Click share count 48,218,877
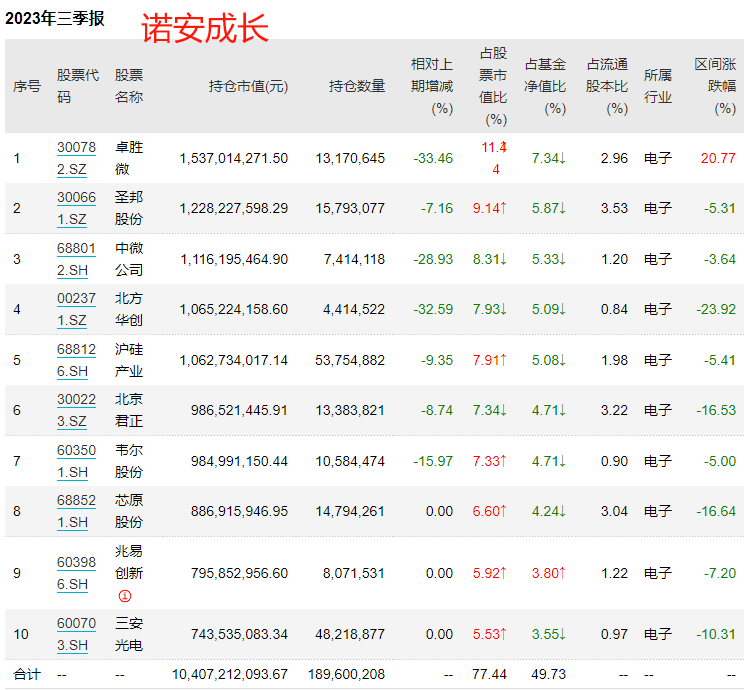Viewport: 744px width, 690px height. click(350, 634)
